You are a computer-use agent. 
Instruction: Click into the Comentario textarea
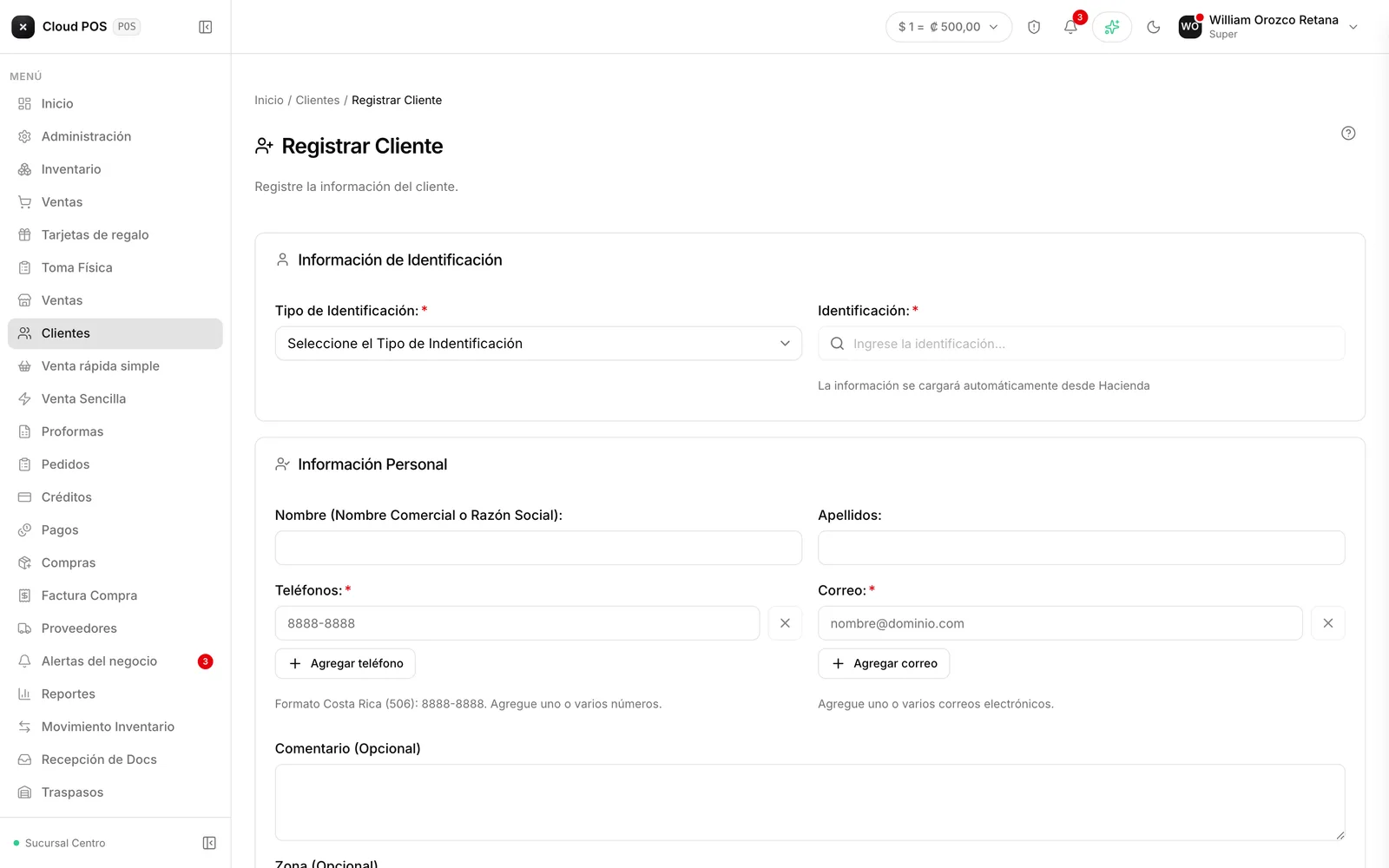coord(810,803)
